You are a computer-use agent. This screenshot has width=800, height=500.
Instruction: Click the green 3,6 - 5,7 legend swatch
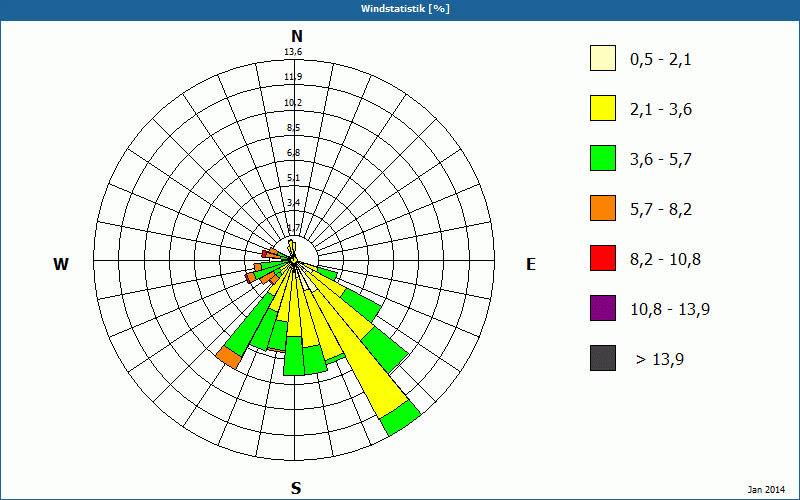[603, 158]
